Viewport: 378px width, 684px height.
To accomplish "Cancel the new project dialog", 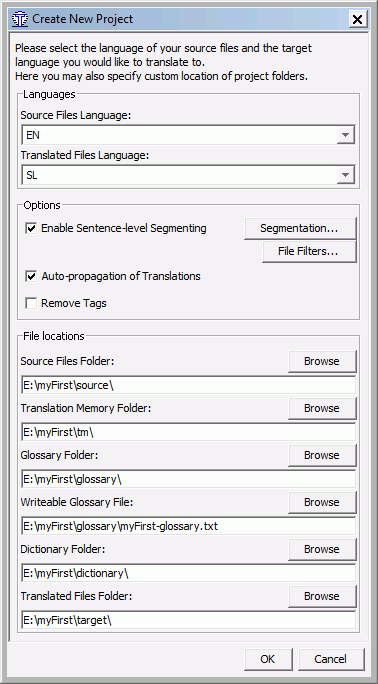I will pos(331,659).
